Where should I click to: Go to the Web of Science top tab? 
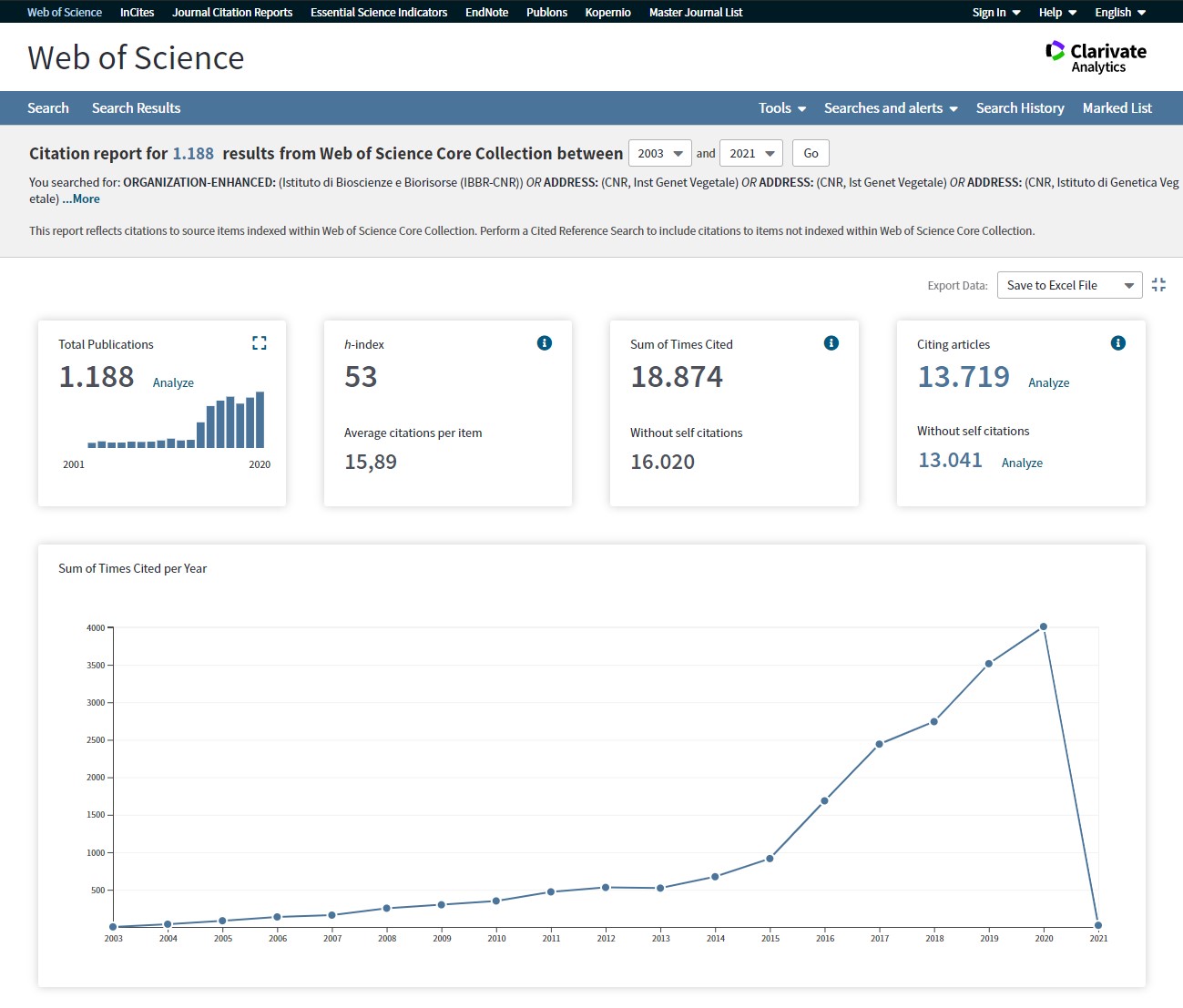pyautogui.click(x=65, y=13)
